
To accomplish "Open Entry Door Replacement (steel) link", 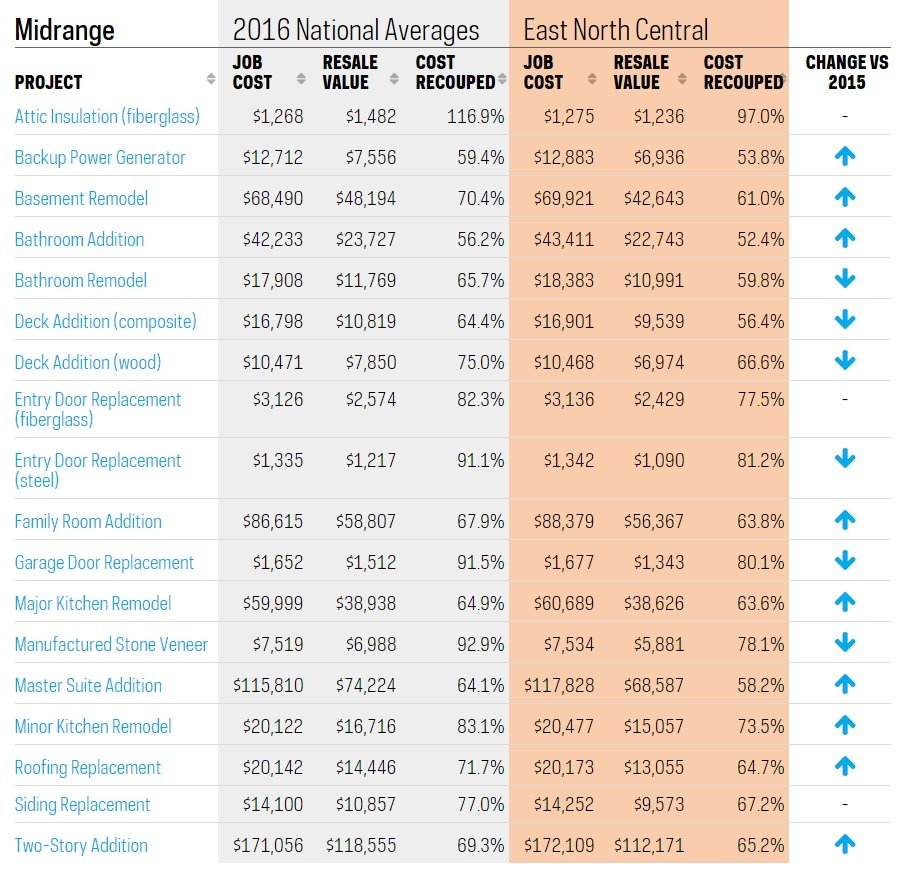I will (x=97, y=470).
